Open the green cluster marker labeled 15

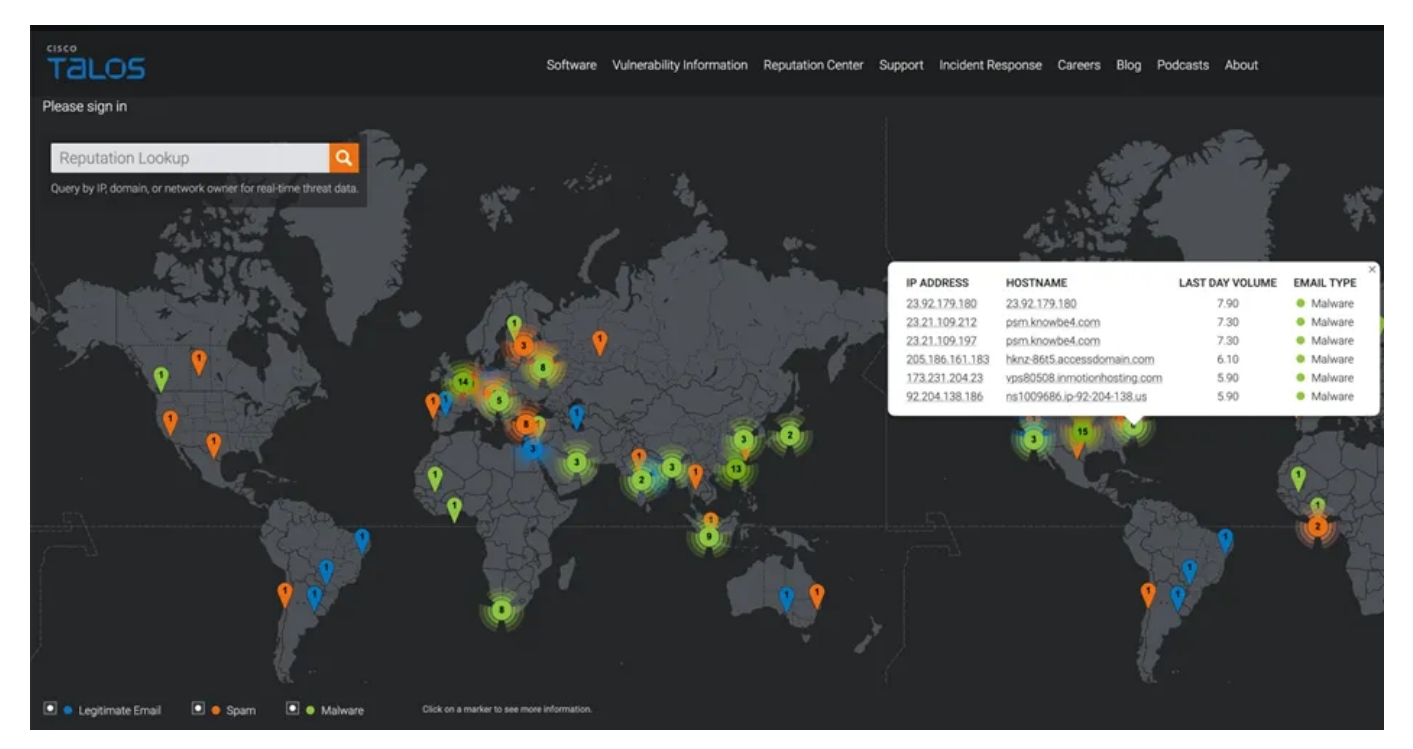1081,432
